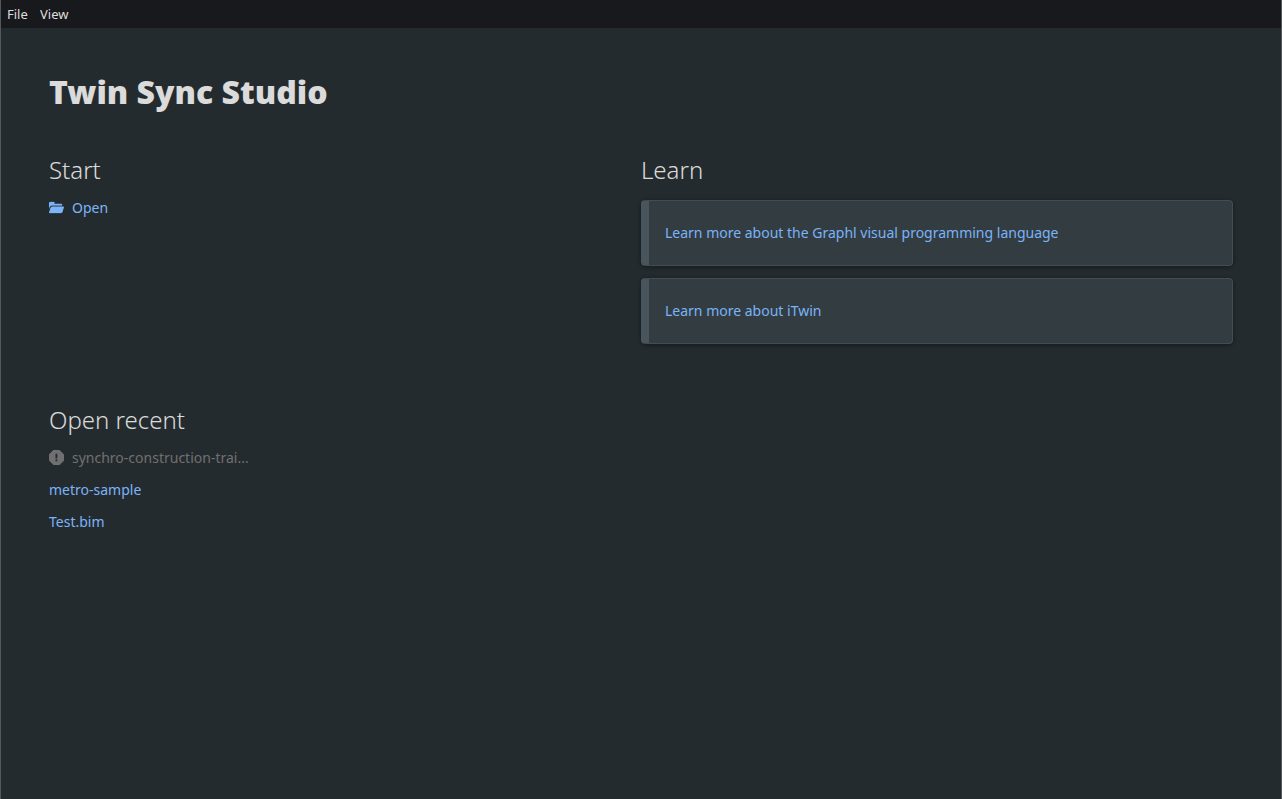Open the Learn more about iTwin link
This screenshot has height=799, width=1282.
pos(743,311)
